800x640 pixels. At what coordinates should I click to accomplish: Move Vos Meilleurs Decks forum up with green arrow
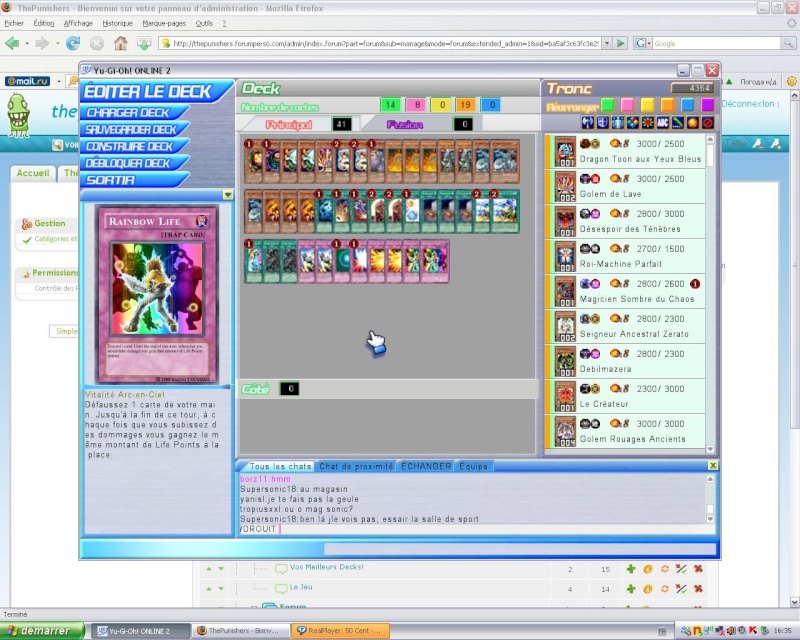[x=209, y=569]
